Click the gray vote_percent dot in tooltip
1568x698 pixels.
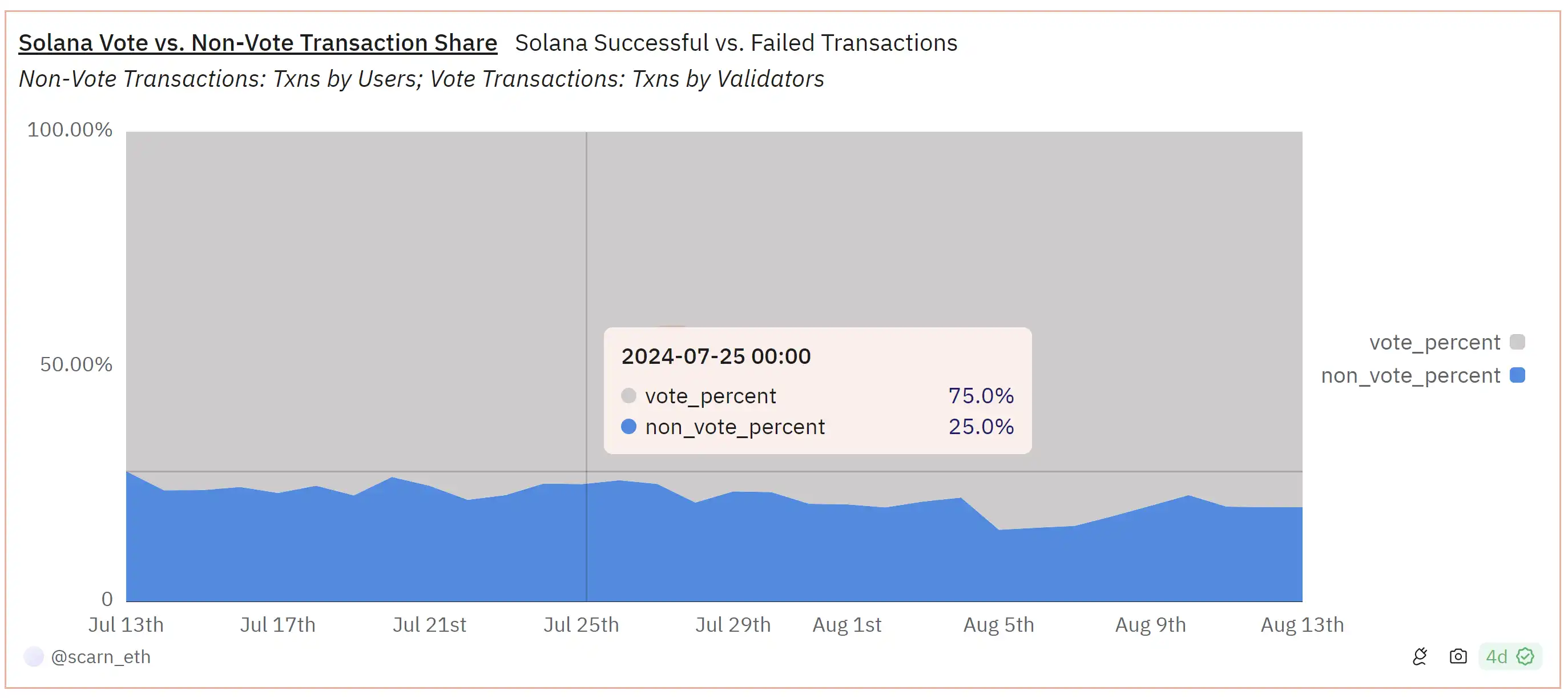click(x=629, y=396)
